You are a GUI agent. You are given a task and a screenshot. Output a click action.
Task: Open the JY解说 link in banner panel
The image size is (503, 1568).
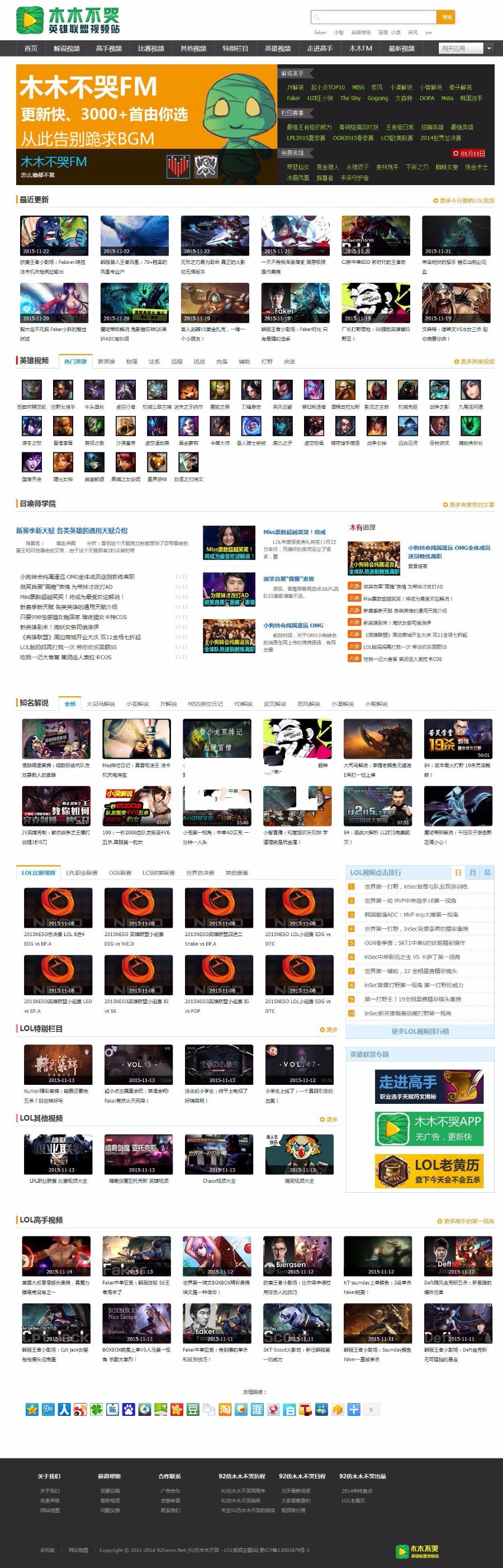(295, 87)
